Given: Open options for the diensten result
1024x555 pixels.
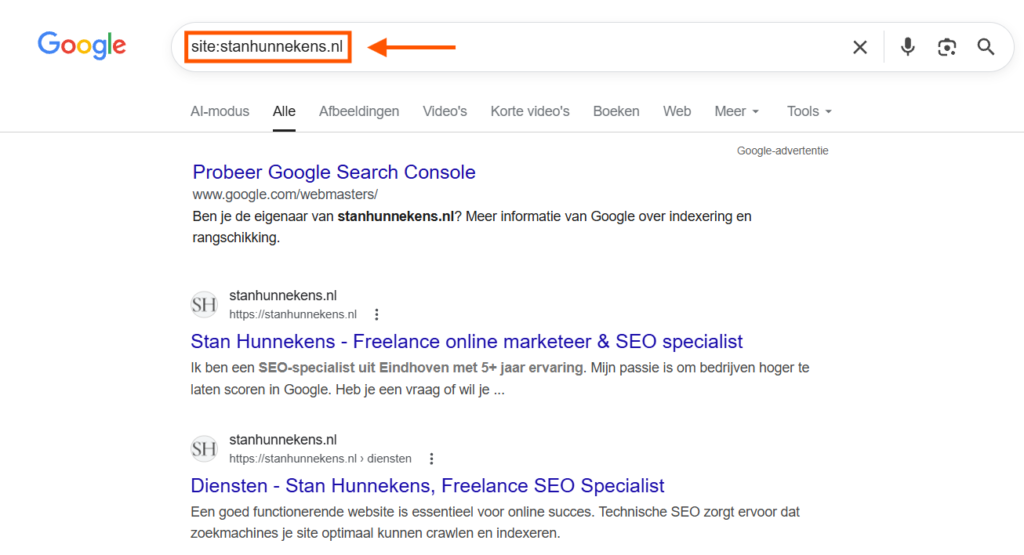Looking at the screenshot, I should click(x=431, y=459).
